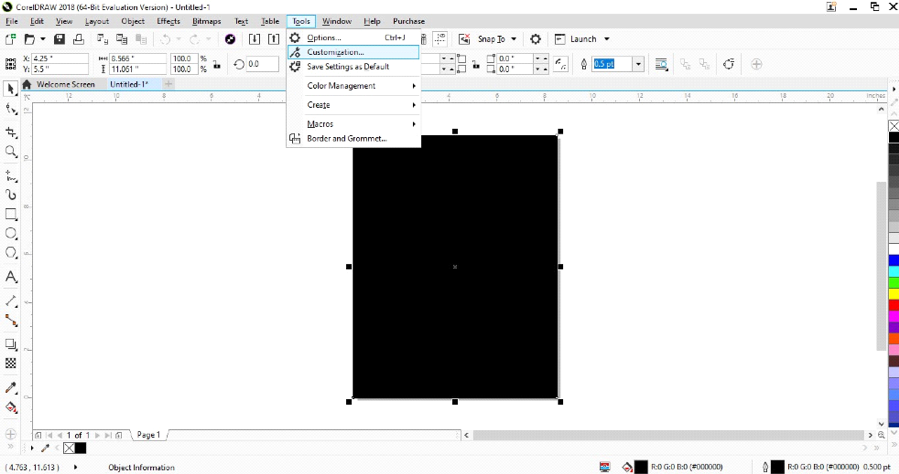
Task: Choose Customization in the Tools menu
Action: 354,52
